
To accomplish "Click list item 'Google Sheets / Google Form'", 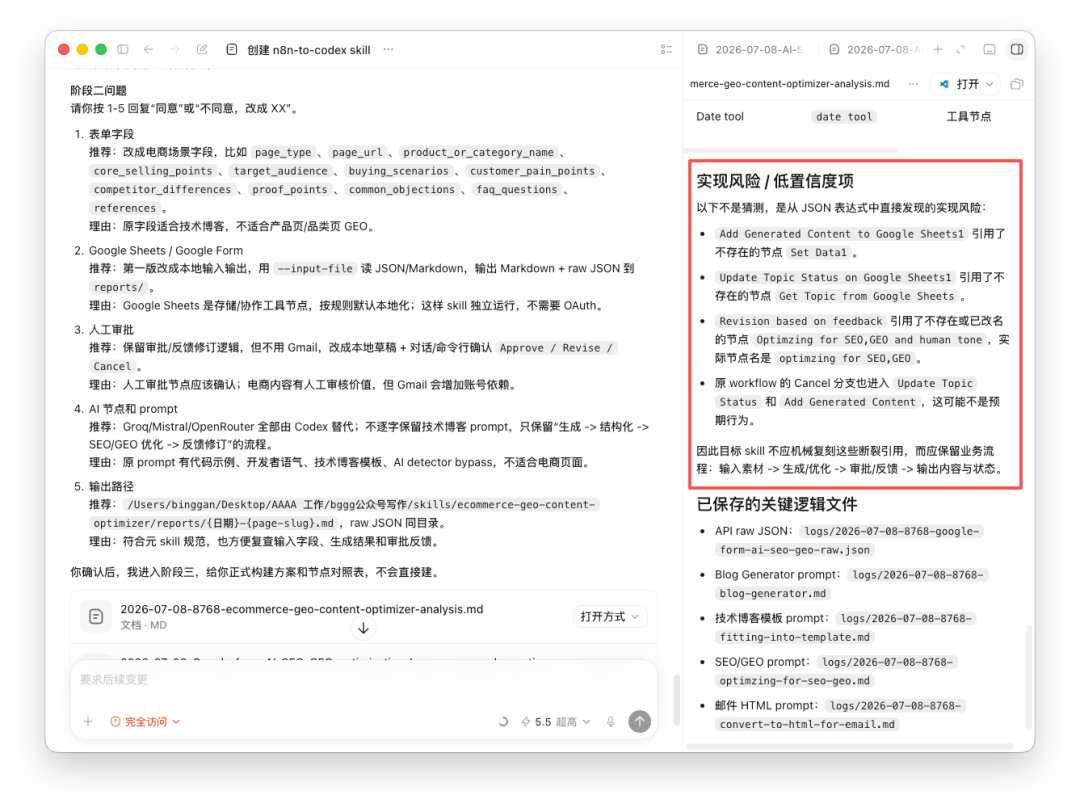I will click(x=165, y=251).
